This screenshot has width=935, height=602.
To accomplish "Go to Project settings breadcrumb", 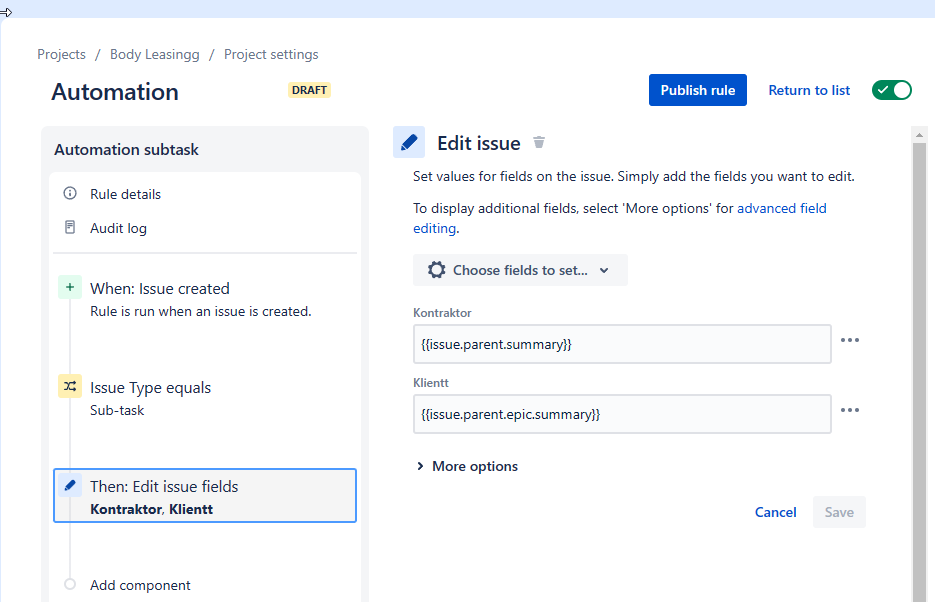I will point(271,54).
